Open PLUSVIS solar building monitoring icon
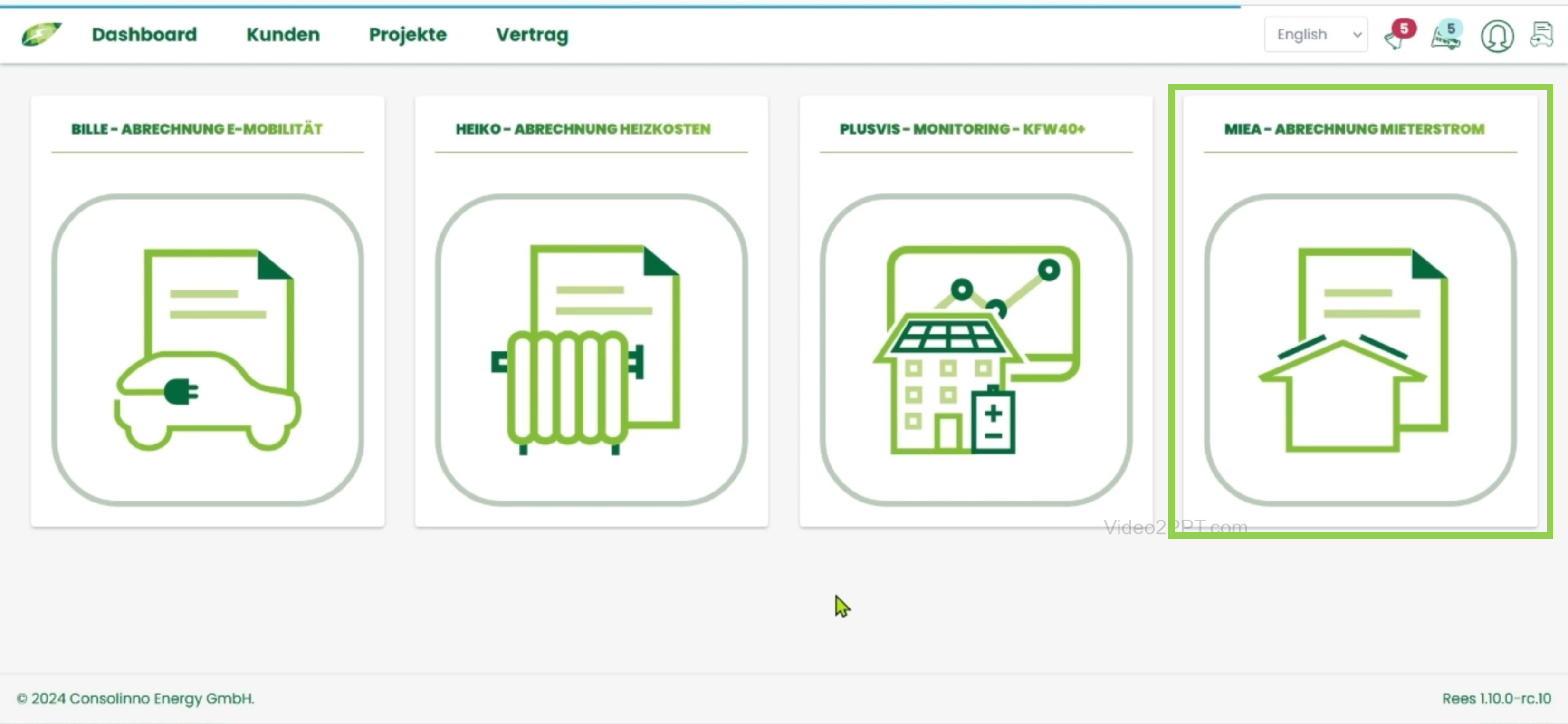This screenshot has width=1568, height=724. pyautogui.click(x=976, y=349)
